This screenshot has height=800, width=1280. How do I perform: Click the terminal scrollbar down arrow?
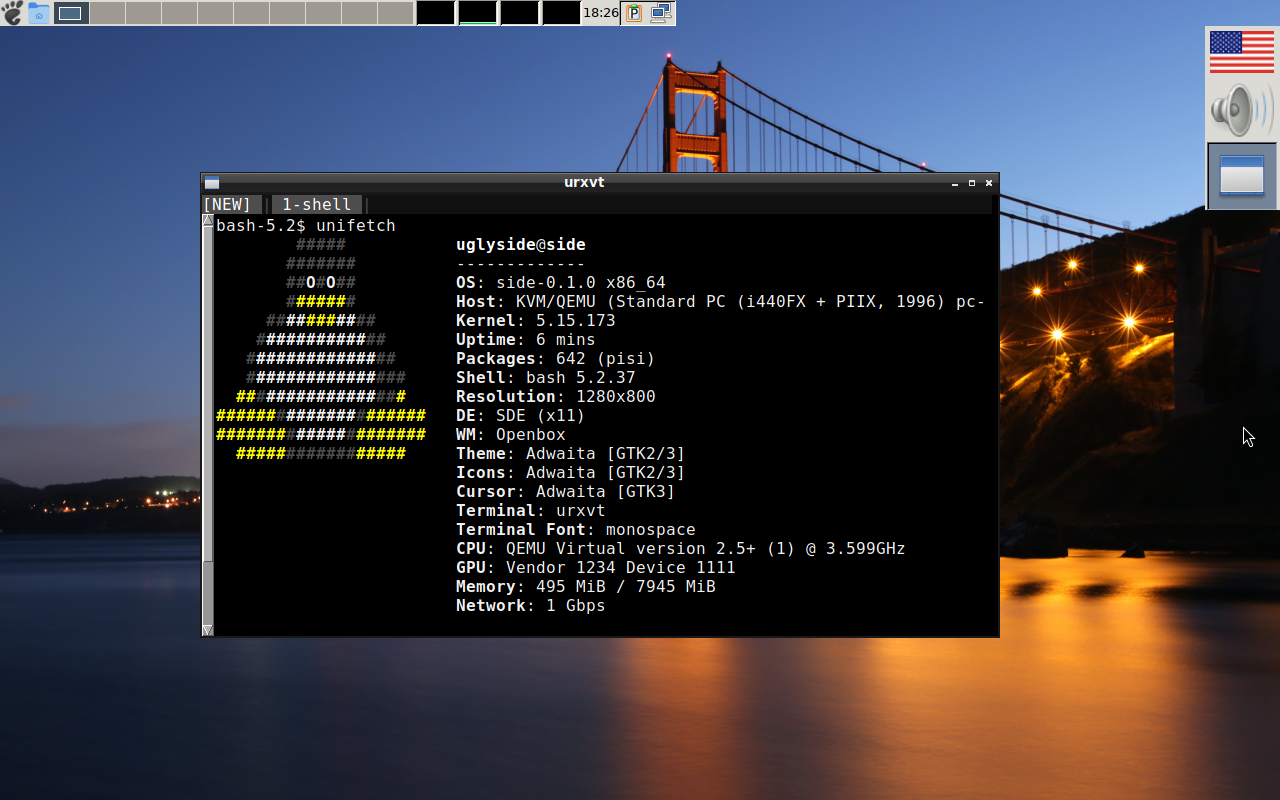[x=208, y=630]
